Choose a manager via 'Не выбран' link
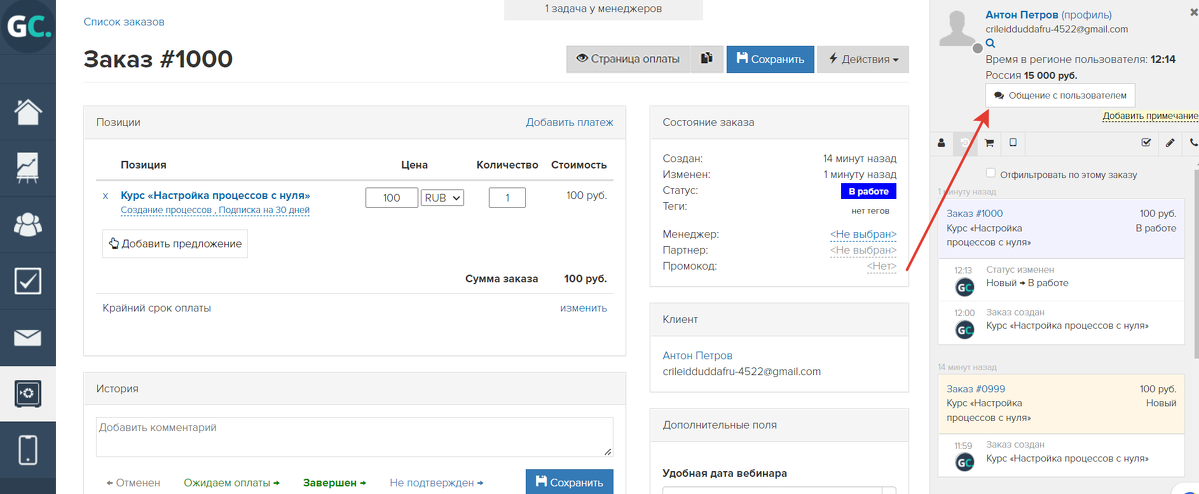The width and height of the screenshot is (1199, 494). click(863, 234)
